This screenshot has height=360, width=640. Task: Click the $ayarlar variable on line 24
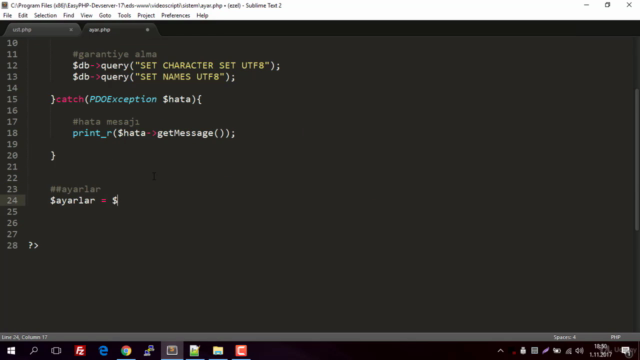coord(72,200)
